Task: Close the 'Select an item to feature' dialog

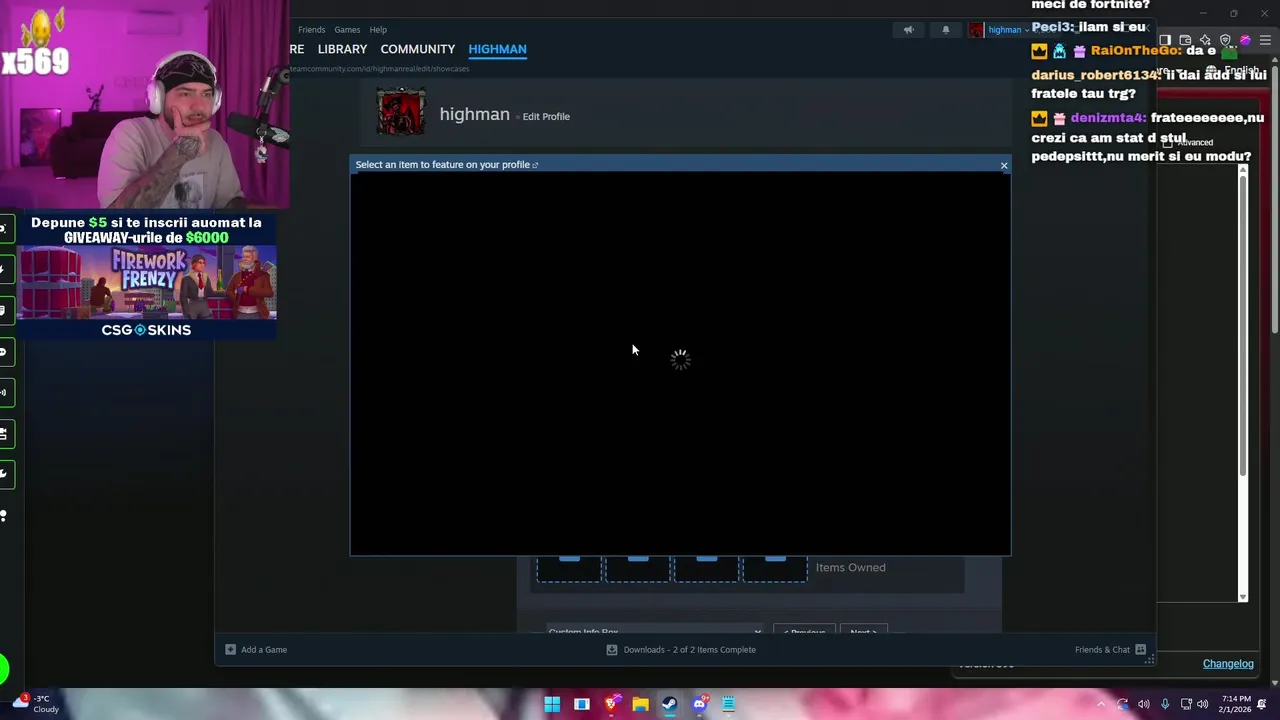Action: tap(1004, 165)
